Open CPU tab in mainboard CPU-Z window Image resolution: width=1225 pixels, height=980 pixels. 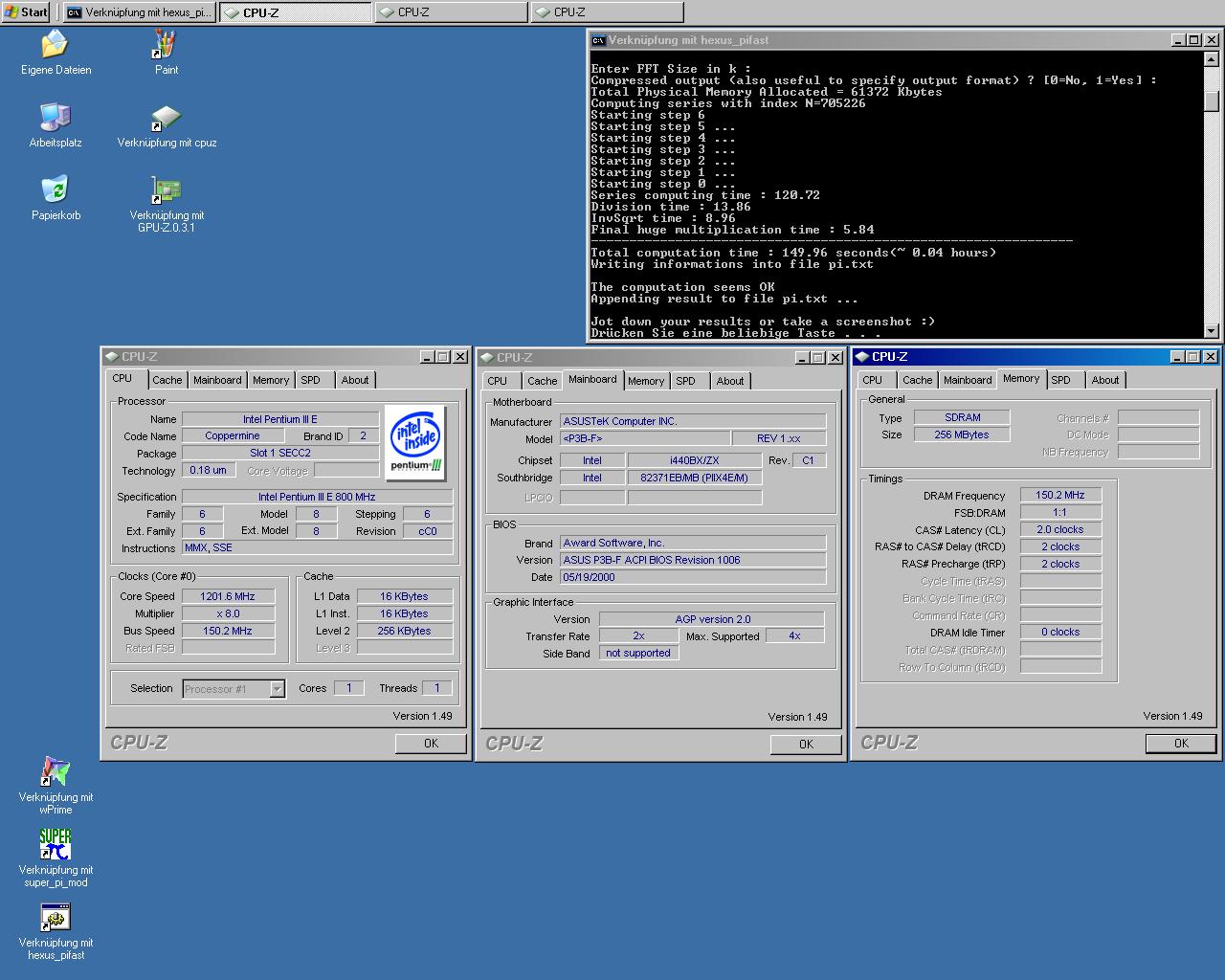(498, 381)
